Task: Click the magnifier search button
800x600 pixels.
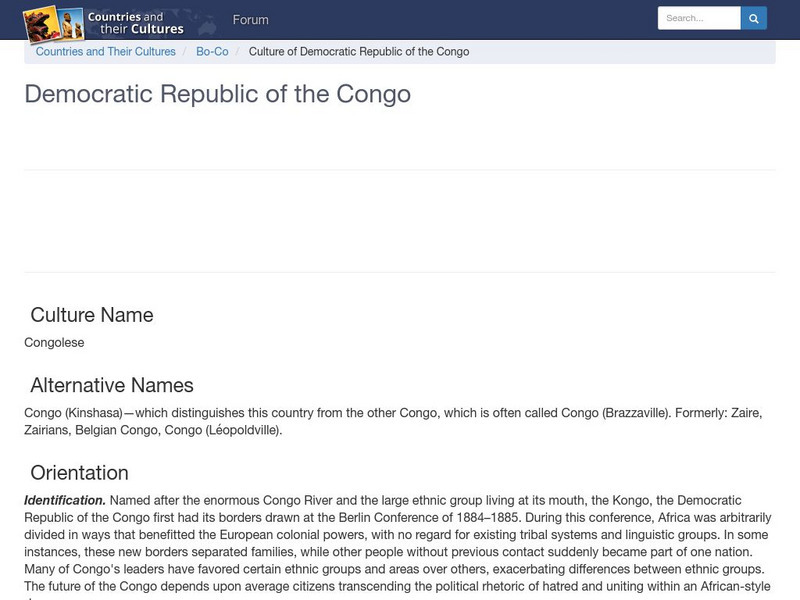Action: click(754, 18)
